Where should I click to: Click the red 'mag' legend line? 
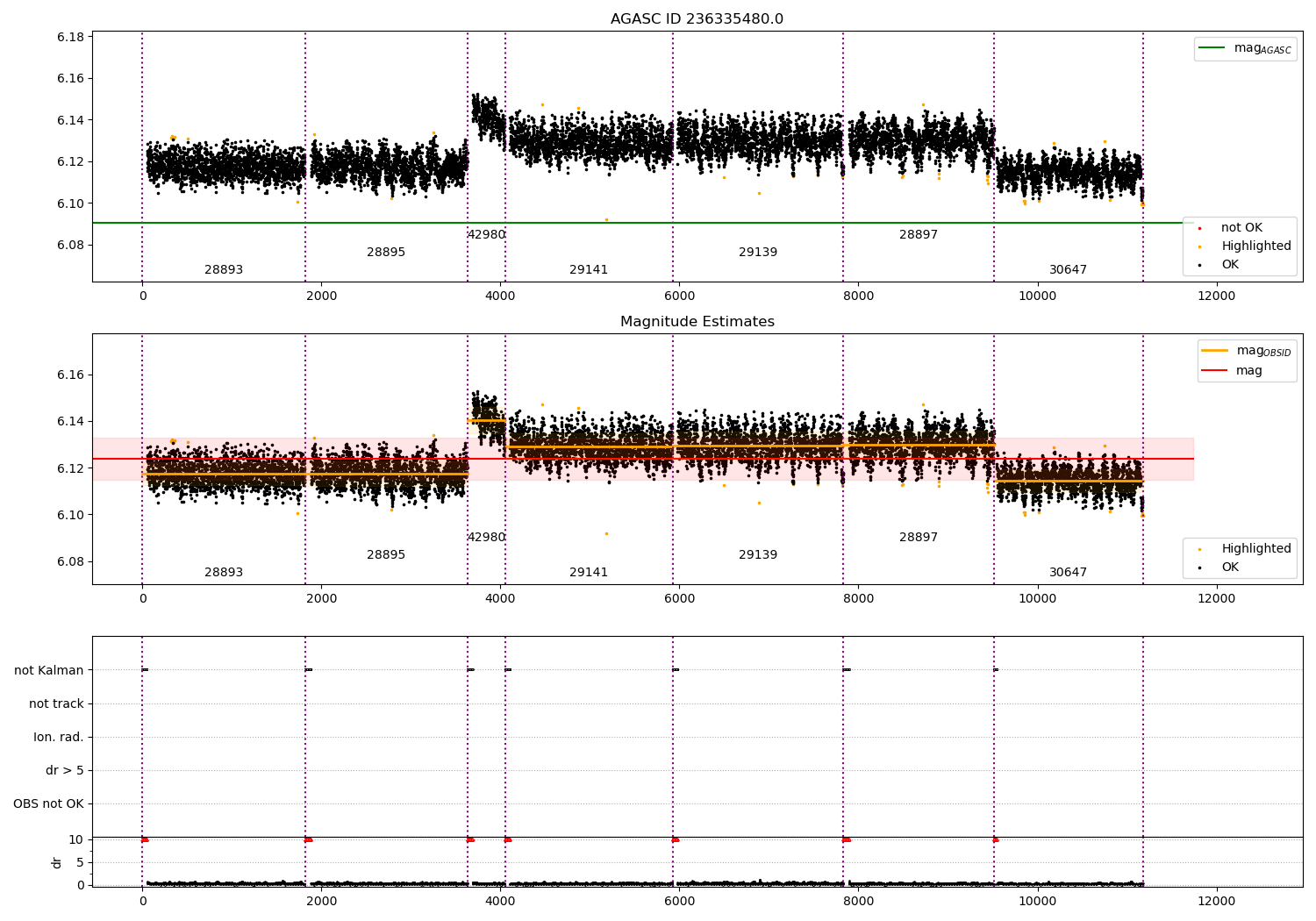(1215, 371)
